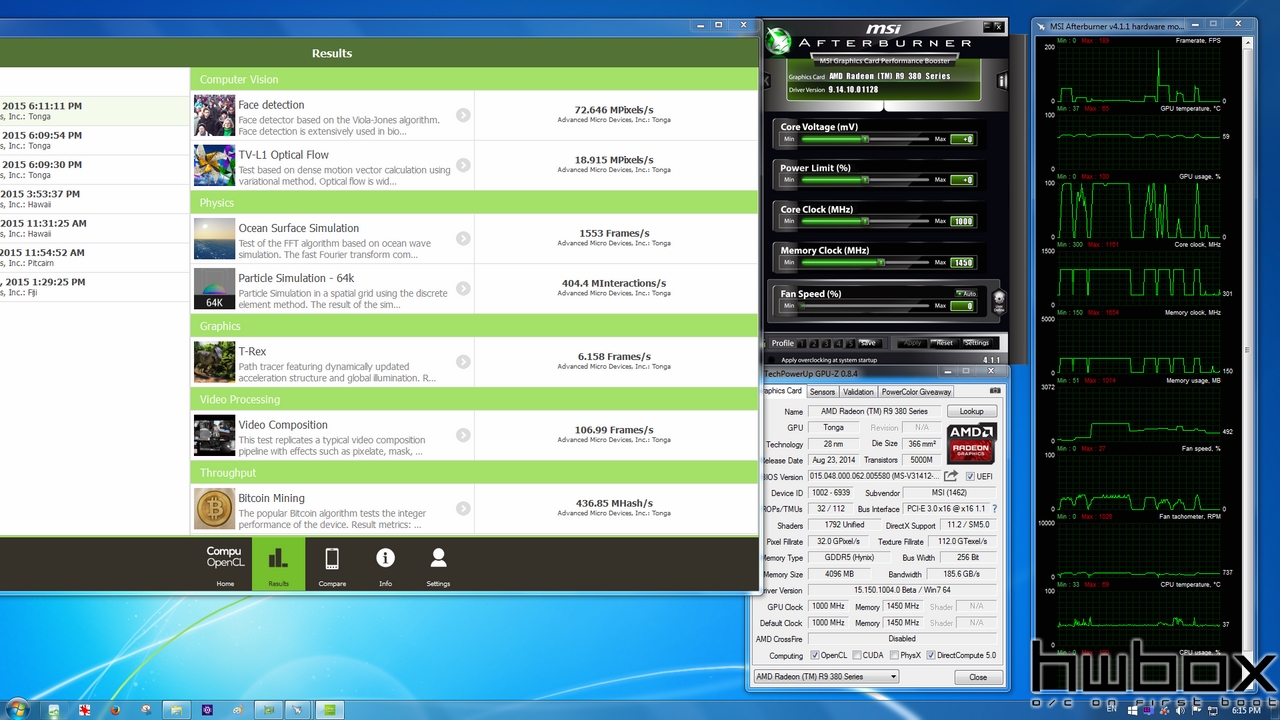
Task: Expand Ocean Surface Simulation details arrow
Action: (463, 238)
